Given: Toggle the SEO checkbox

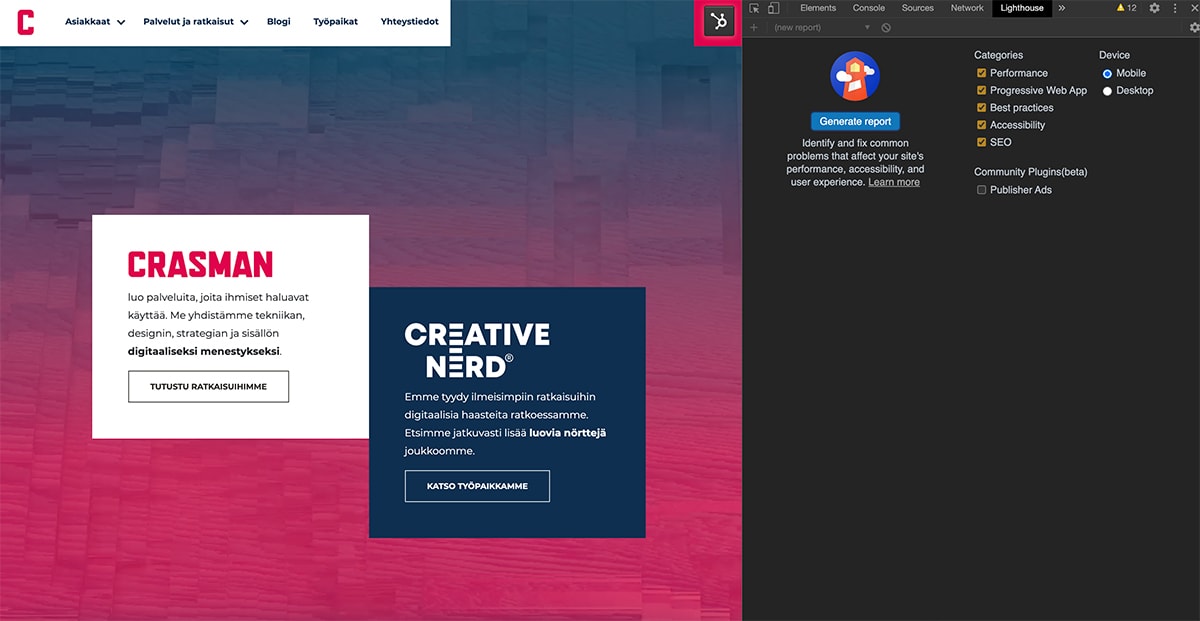Looking at the screenshot, I should click(982, 142).
